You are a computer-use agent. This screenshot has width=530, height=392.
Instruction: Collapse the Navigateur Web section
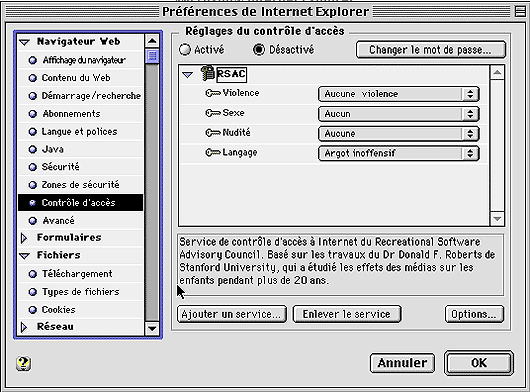pyautogui.click(x=24, y=42)
